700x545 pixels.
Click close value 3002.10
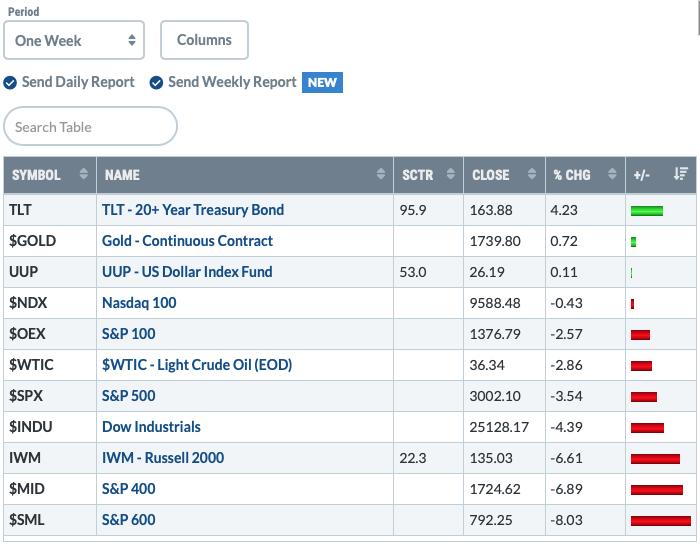pos(495,396)
